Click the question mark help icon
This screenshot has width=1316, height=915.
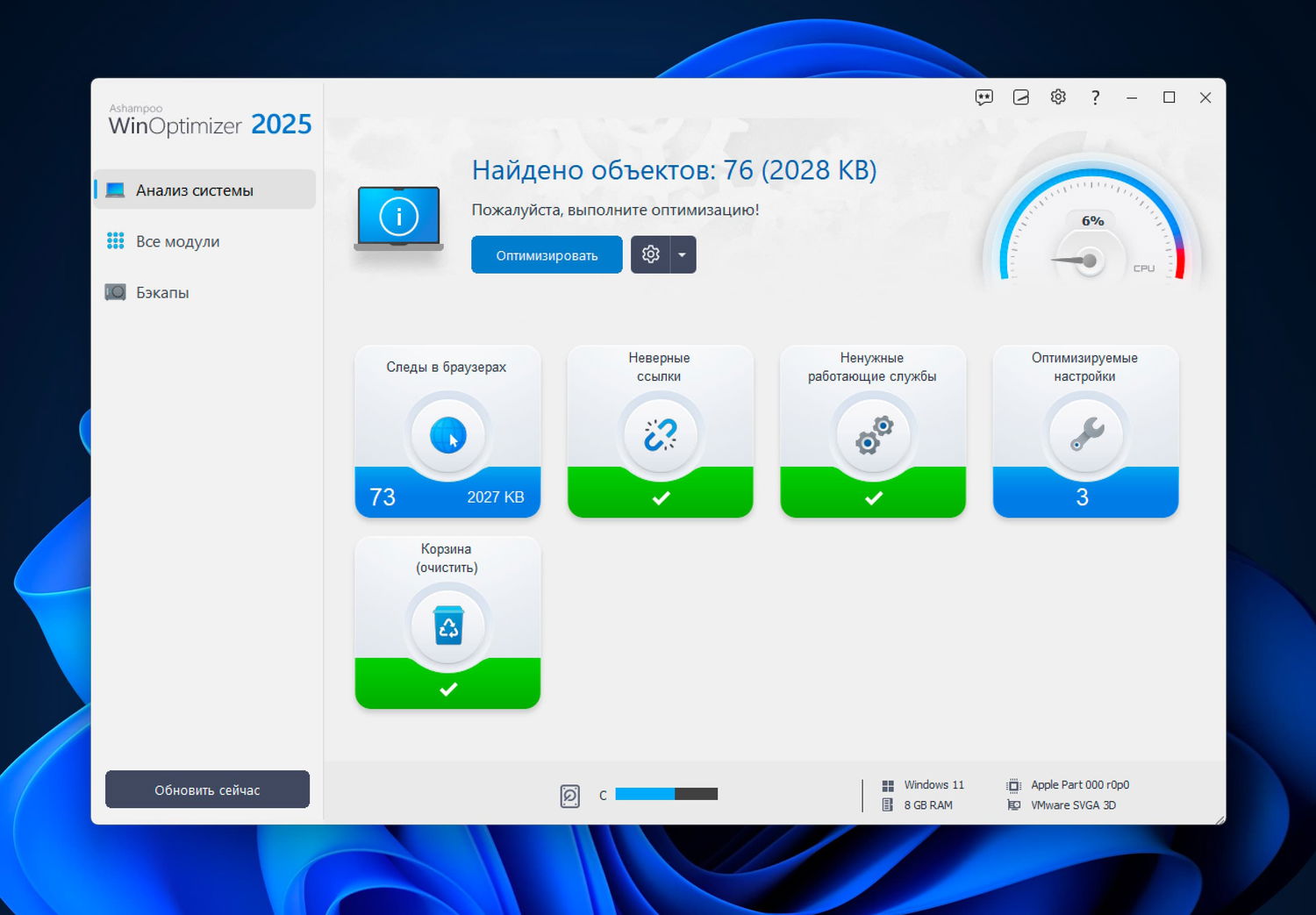(1095, 97)
